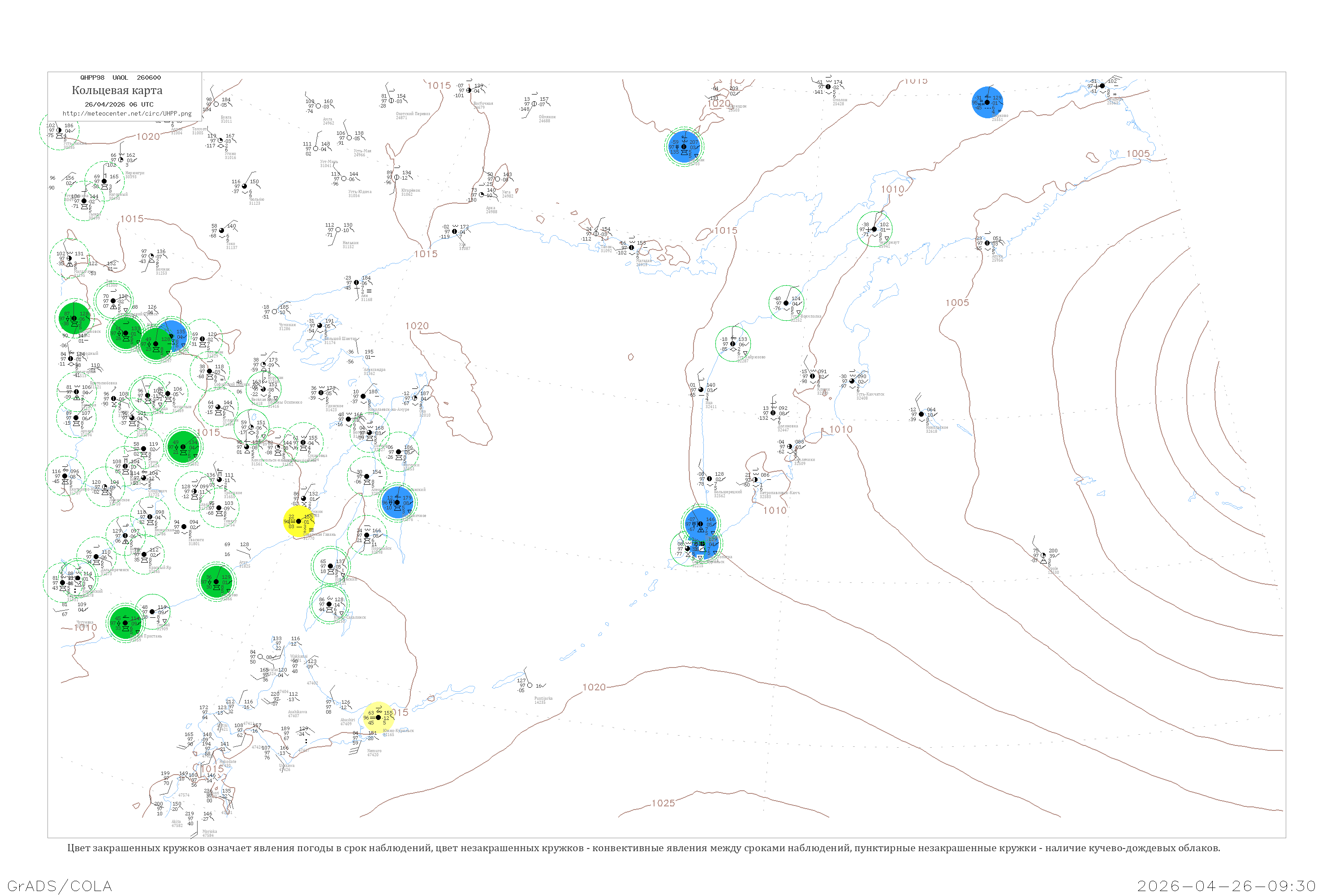Image resolution: width=1344 pixels, height=896 pixels.
Task: Click the Russian legend caption below the map
Action: tap(643, 848)
